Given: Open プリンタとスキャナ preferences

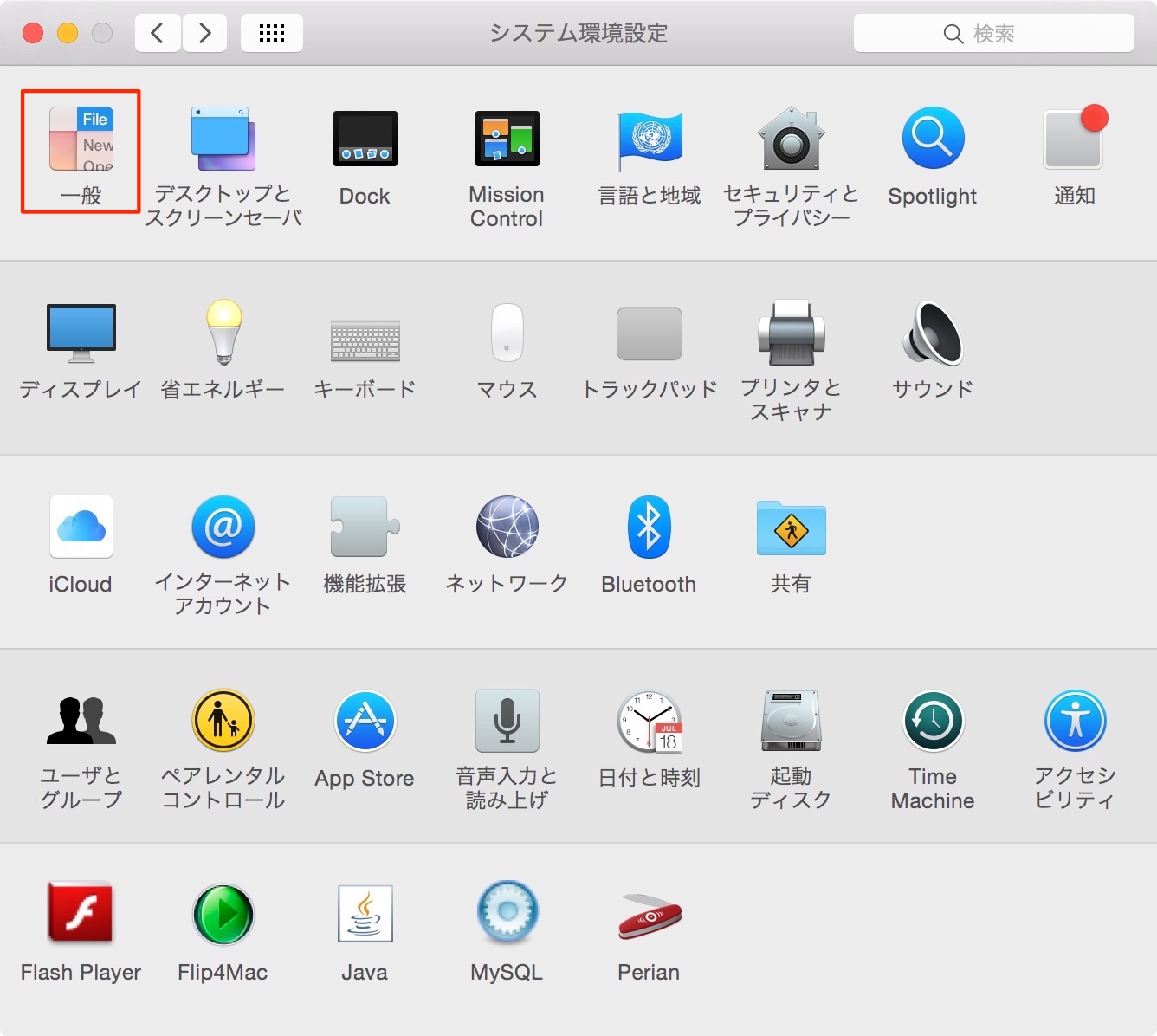Looking at the screenshot, I should pos(792,333).
